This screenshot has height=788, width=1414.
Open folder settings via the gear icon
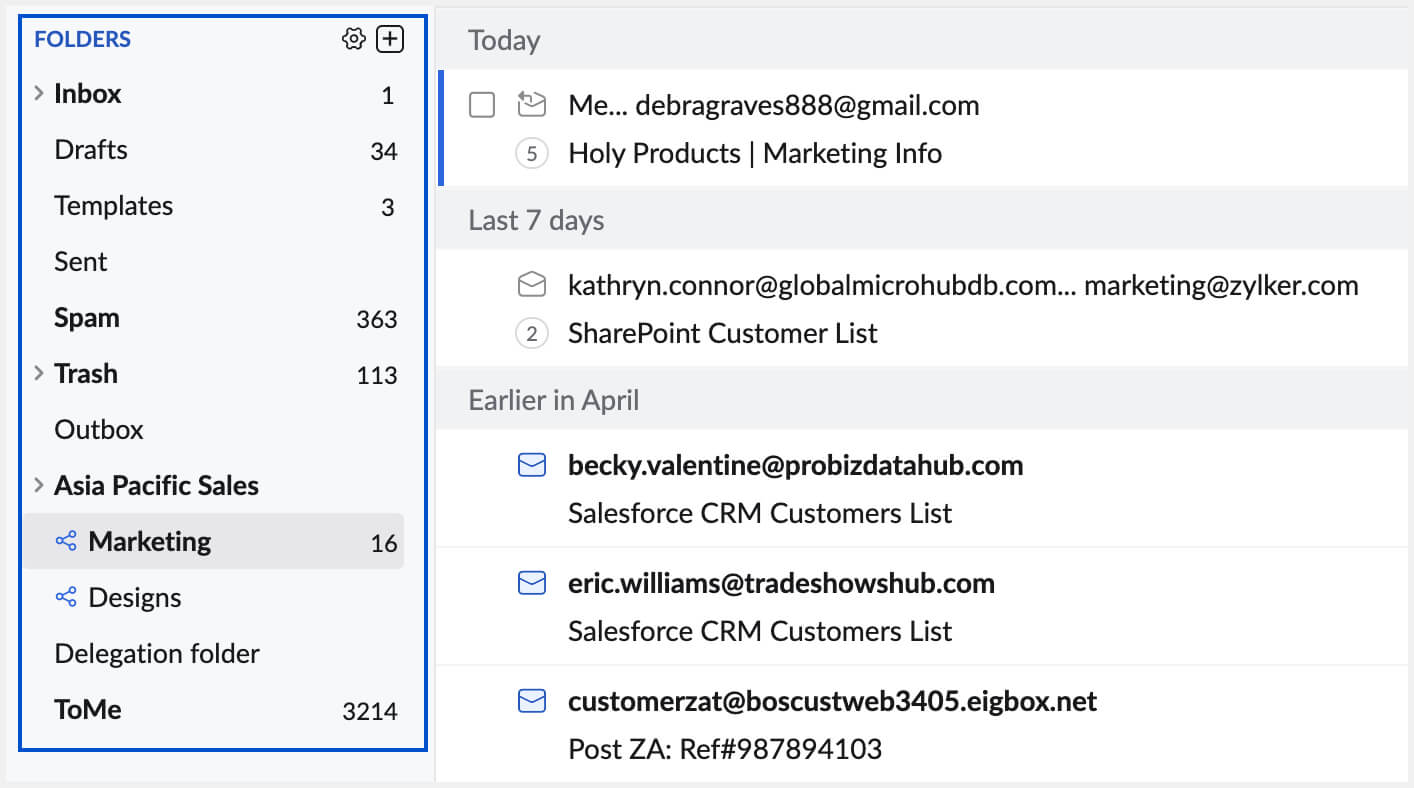(x=354, y=38)
